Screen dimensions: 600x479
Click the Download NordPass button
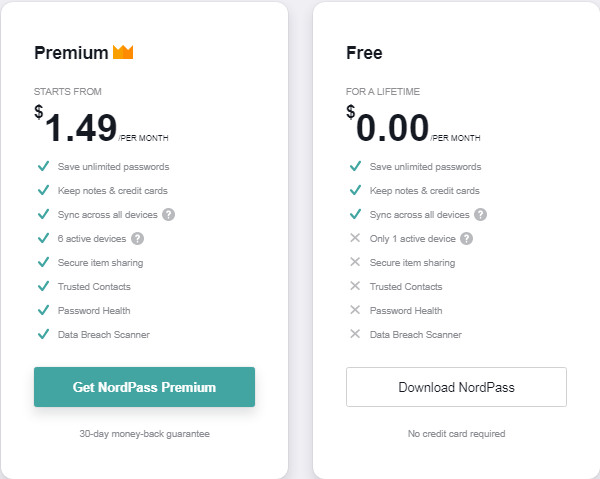[456, 387]
